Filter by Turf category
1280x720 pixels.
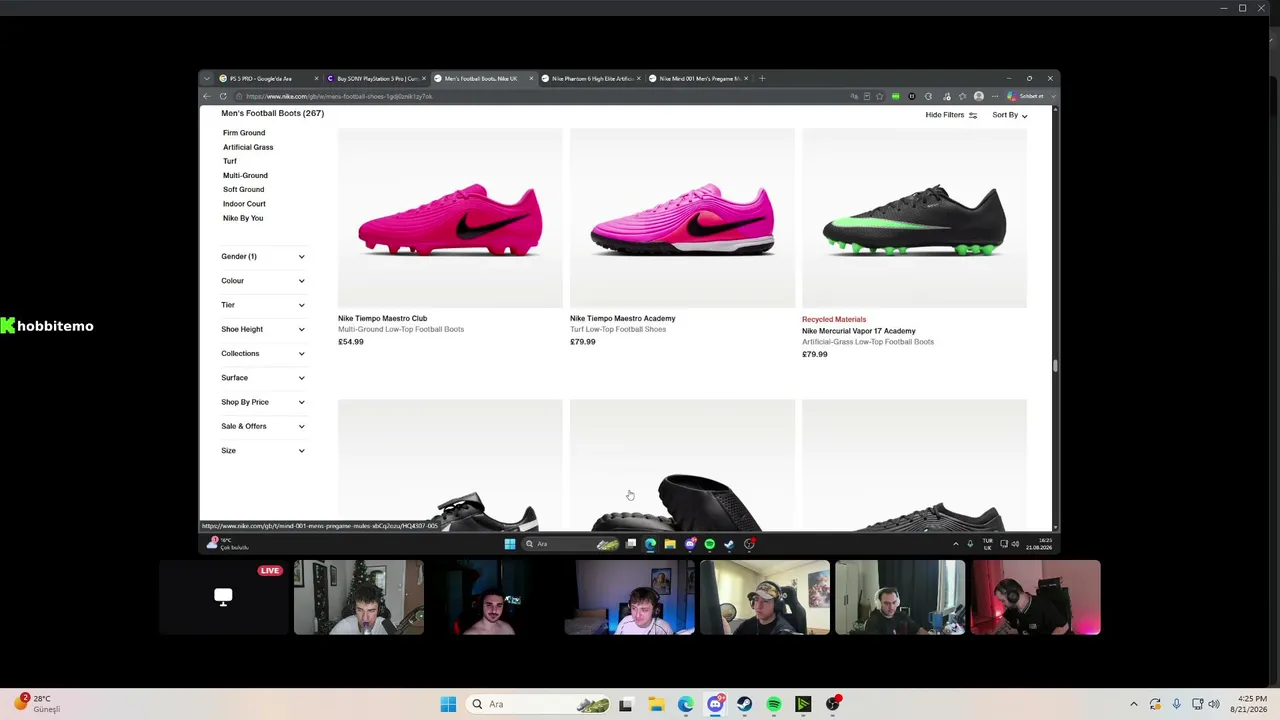[x=230, y=161]
